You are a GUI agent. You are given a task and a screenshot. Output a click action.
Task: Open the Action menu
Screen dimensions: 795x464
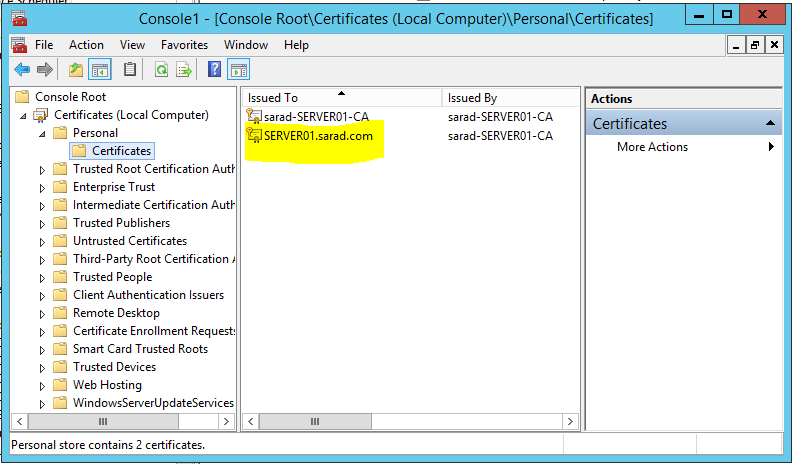tap(86, 45)
